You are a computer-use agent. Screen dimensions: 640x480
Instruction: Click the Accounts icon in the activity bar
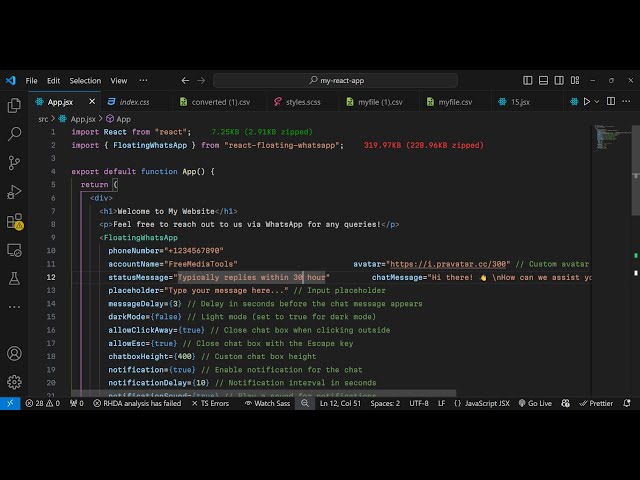(14, 353)
